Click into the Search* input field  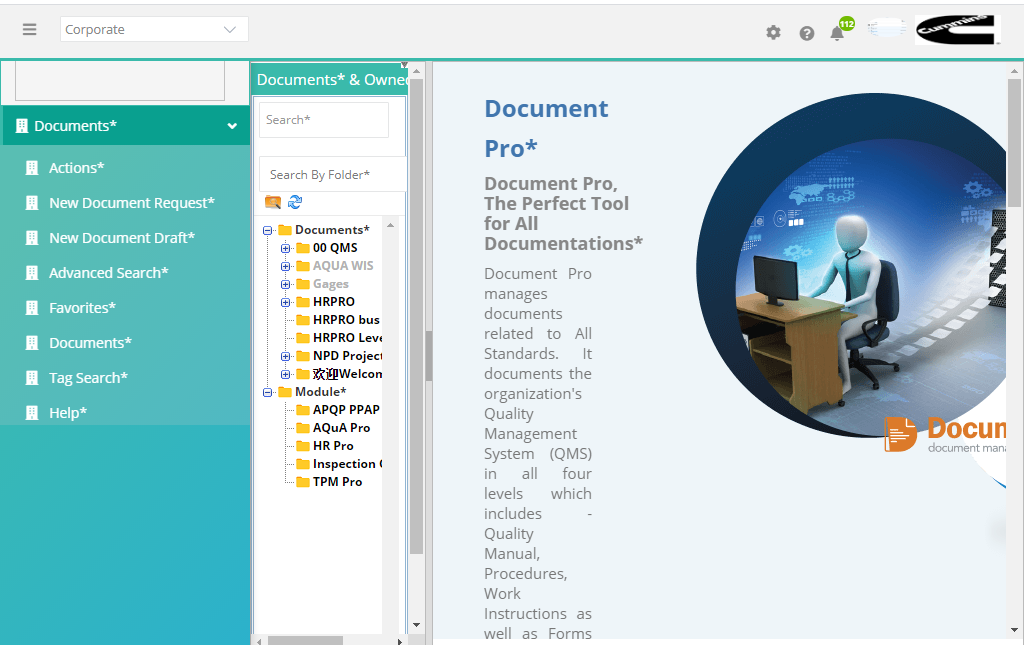(x=324, y=119)
